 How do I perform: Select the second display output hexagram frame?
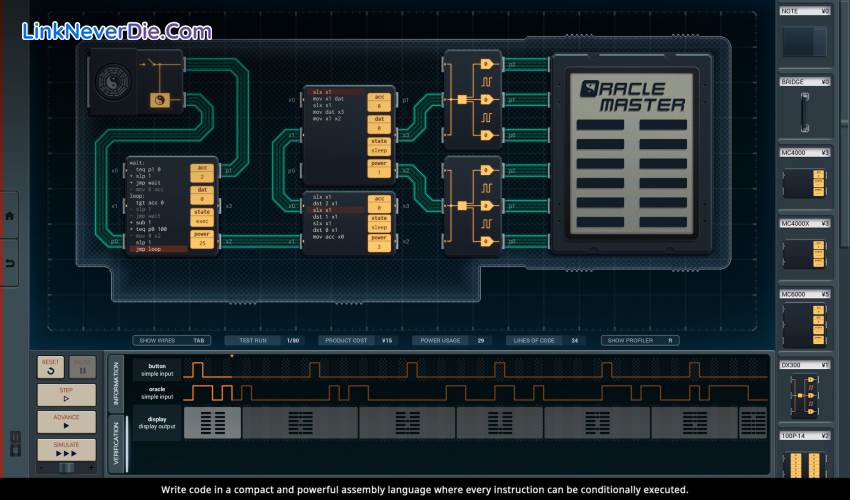[x=300, y=423]
